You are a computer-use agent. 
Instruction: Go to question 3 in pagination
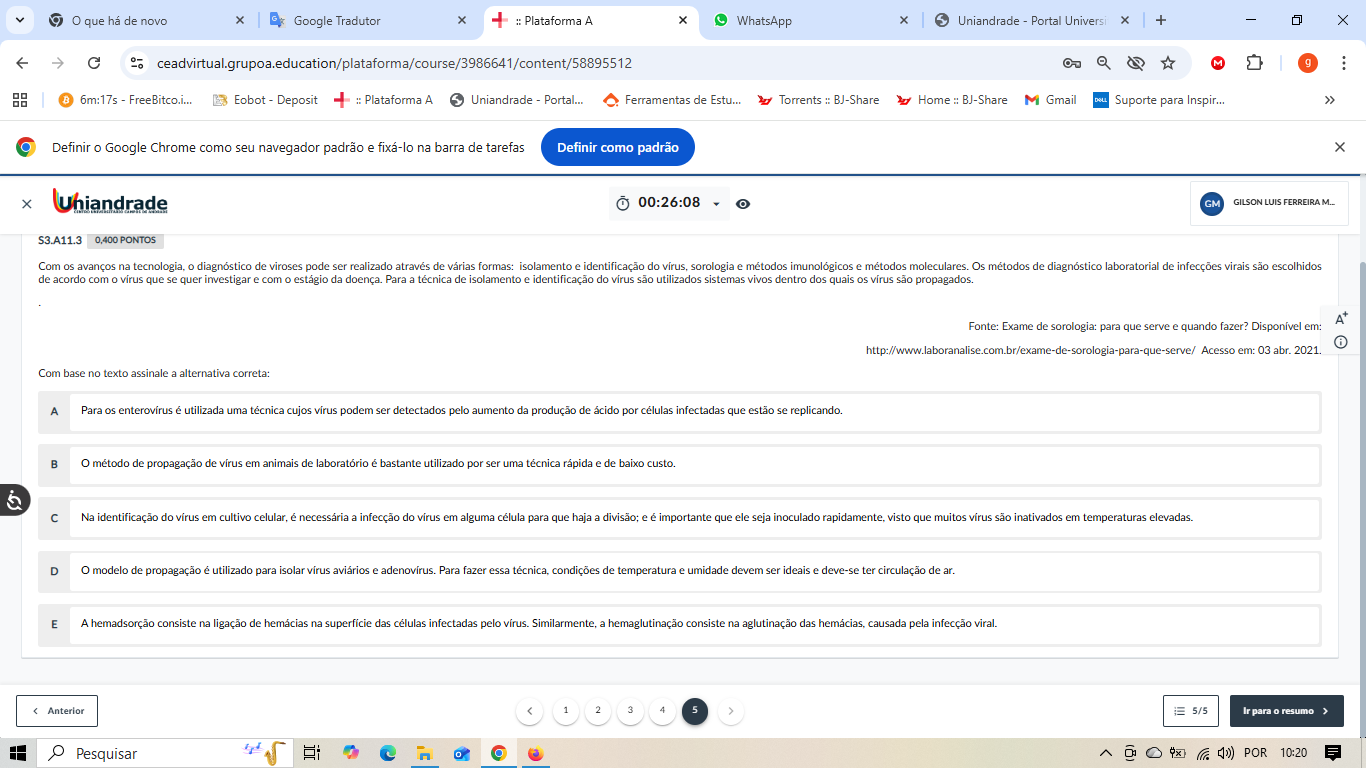tap(630, 711)
